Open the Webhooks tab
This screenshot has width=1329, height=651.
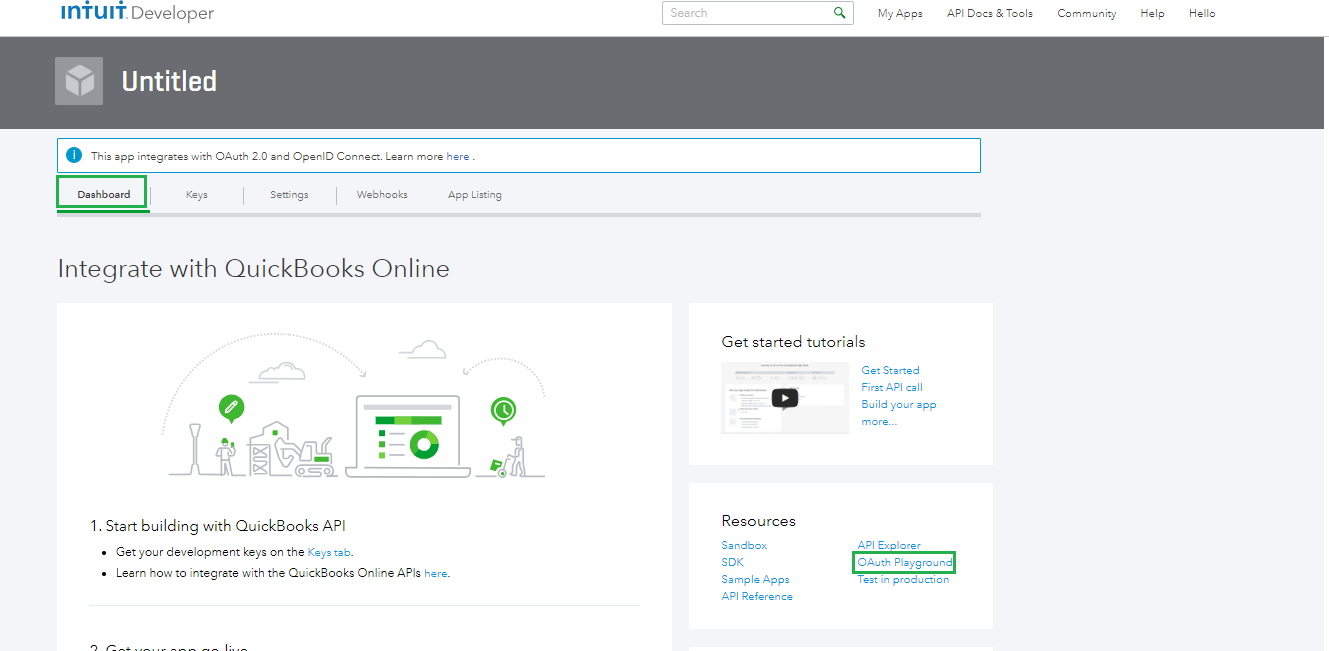[382, 195]
